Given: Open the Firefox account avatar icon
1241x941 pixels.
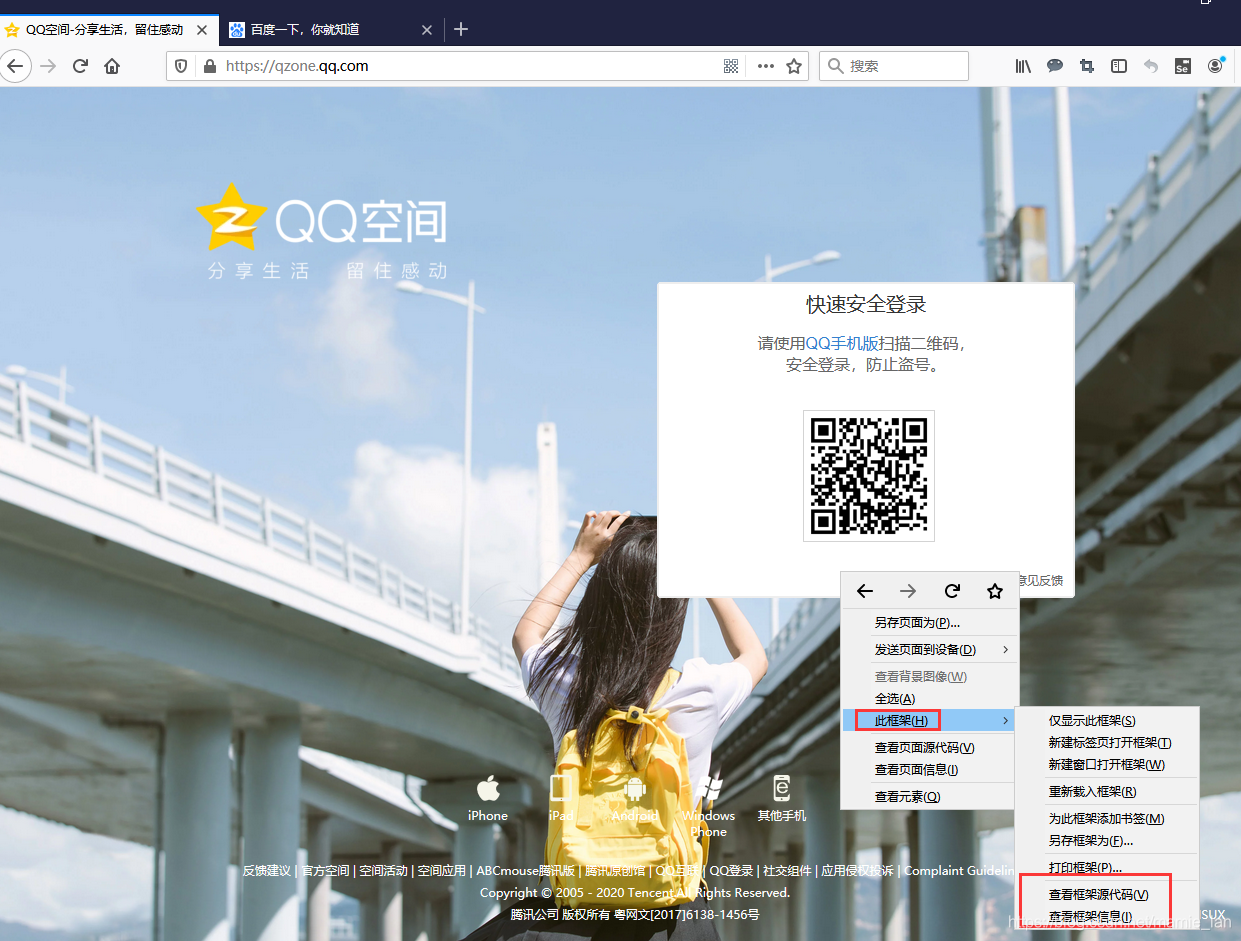Looking at the screenshot, I should (x=1215, y=66).
